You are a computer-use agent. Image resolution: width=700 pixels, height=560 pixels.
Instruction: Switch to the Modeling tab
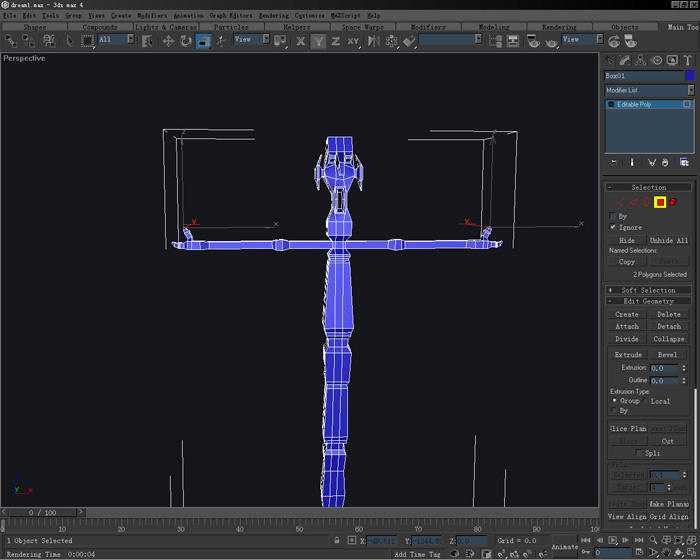494,27
